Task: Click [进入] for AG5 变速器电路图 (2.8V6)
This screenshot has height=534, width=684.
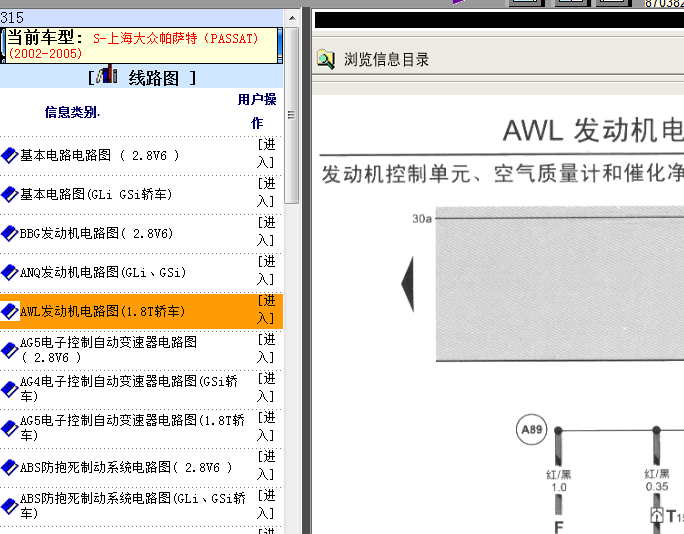Action: click(266, 348)
